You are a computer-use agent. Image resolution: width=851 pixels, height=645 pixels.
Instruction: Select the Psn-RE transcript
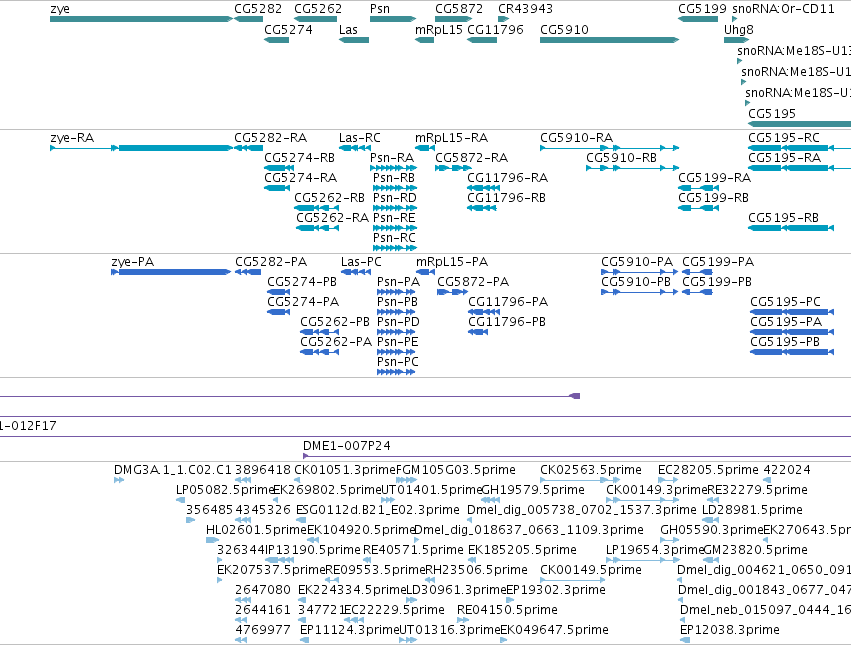click(x=395, y=228)
